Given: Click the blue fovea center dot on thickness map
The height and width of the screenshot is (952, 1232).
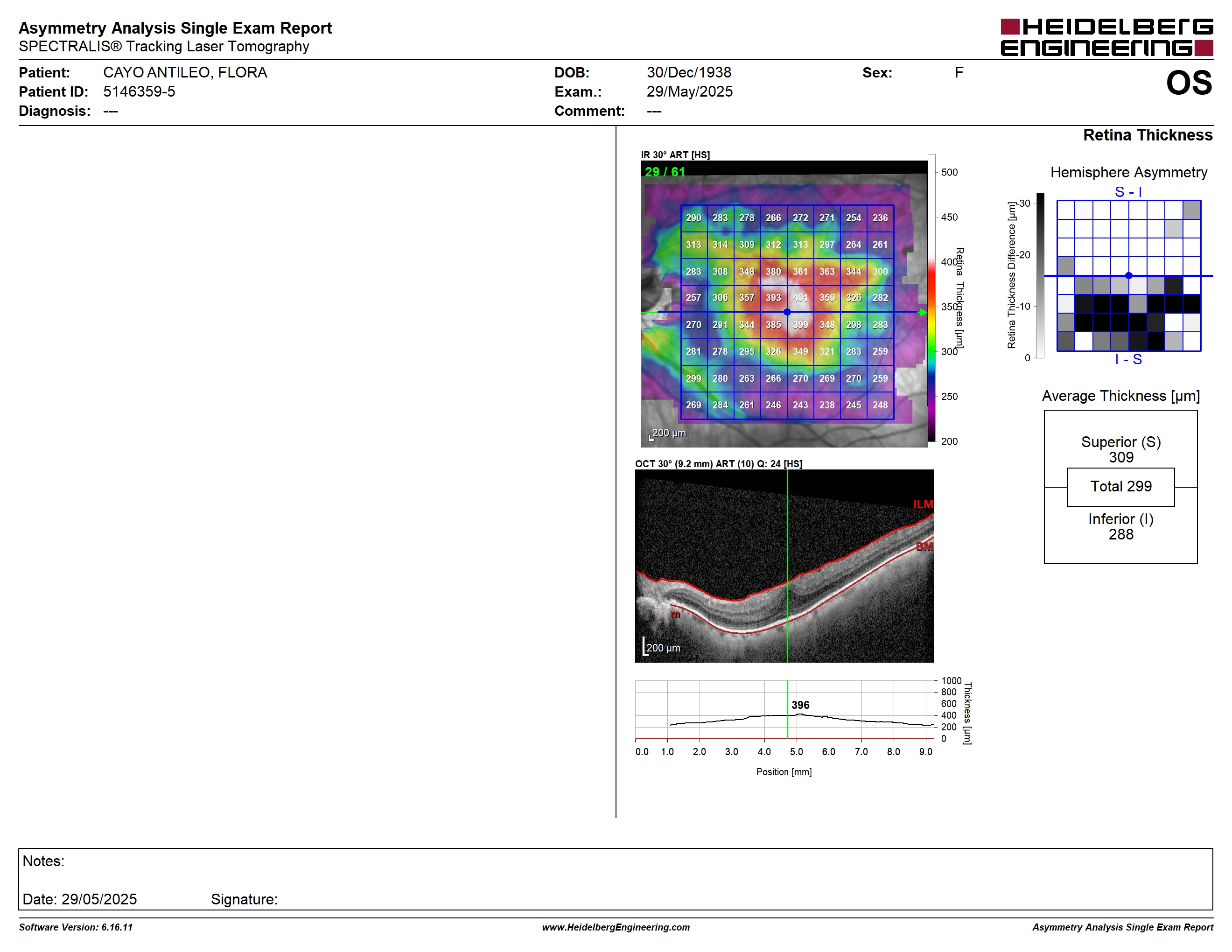Looking at the screenshot, I should click(787, 312).
